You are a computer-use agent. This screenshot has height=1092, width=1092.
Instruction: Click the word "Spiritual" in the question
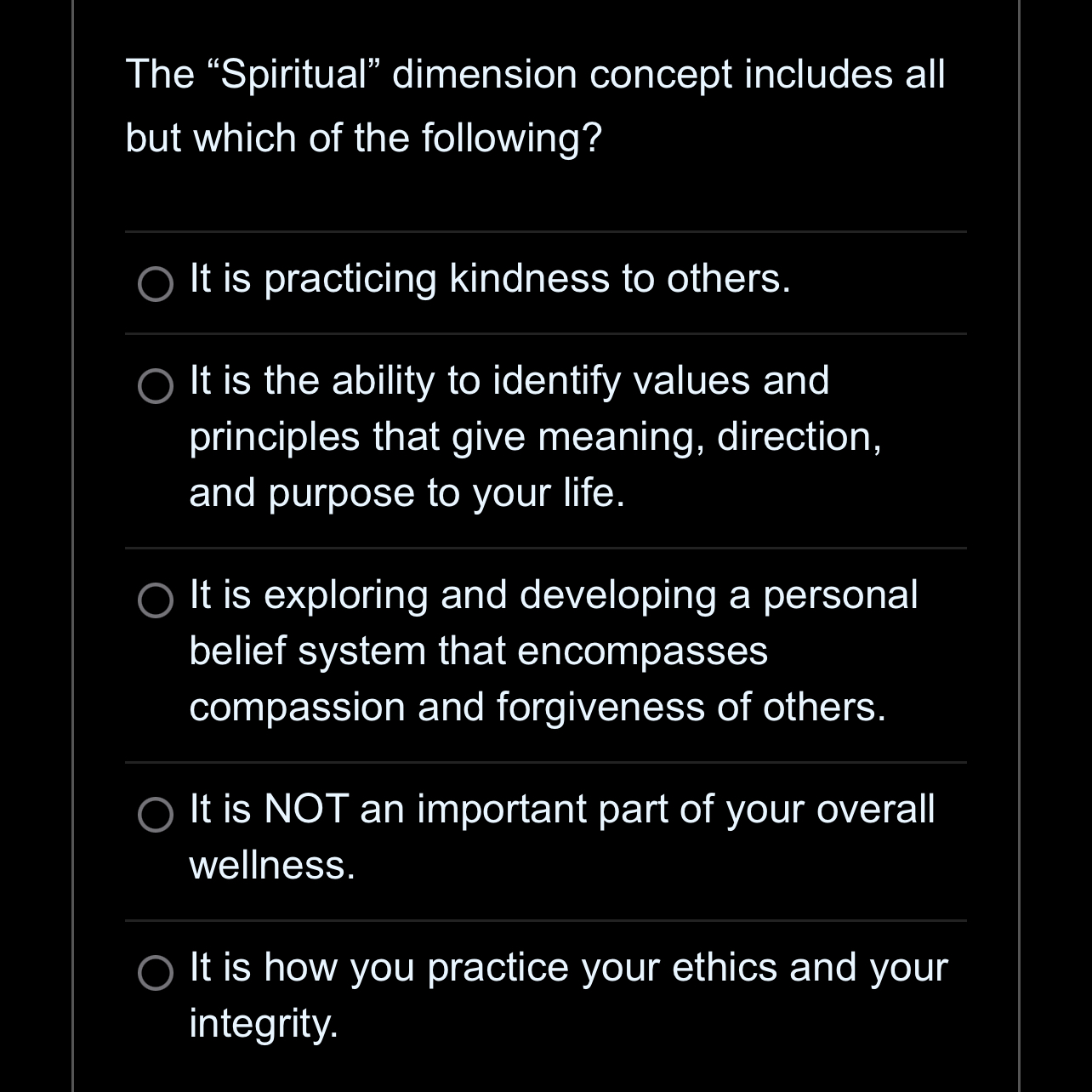click(294, 75)
